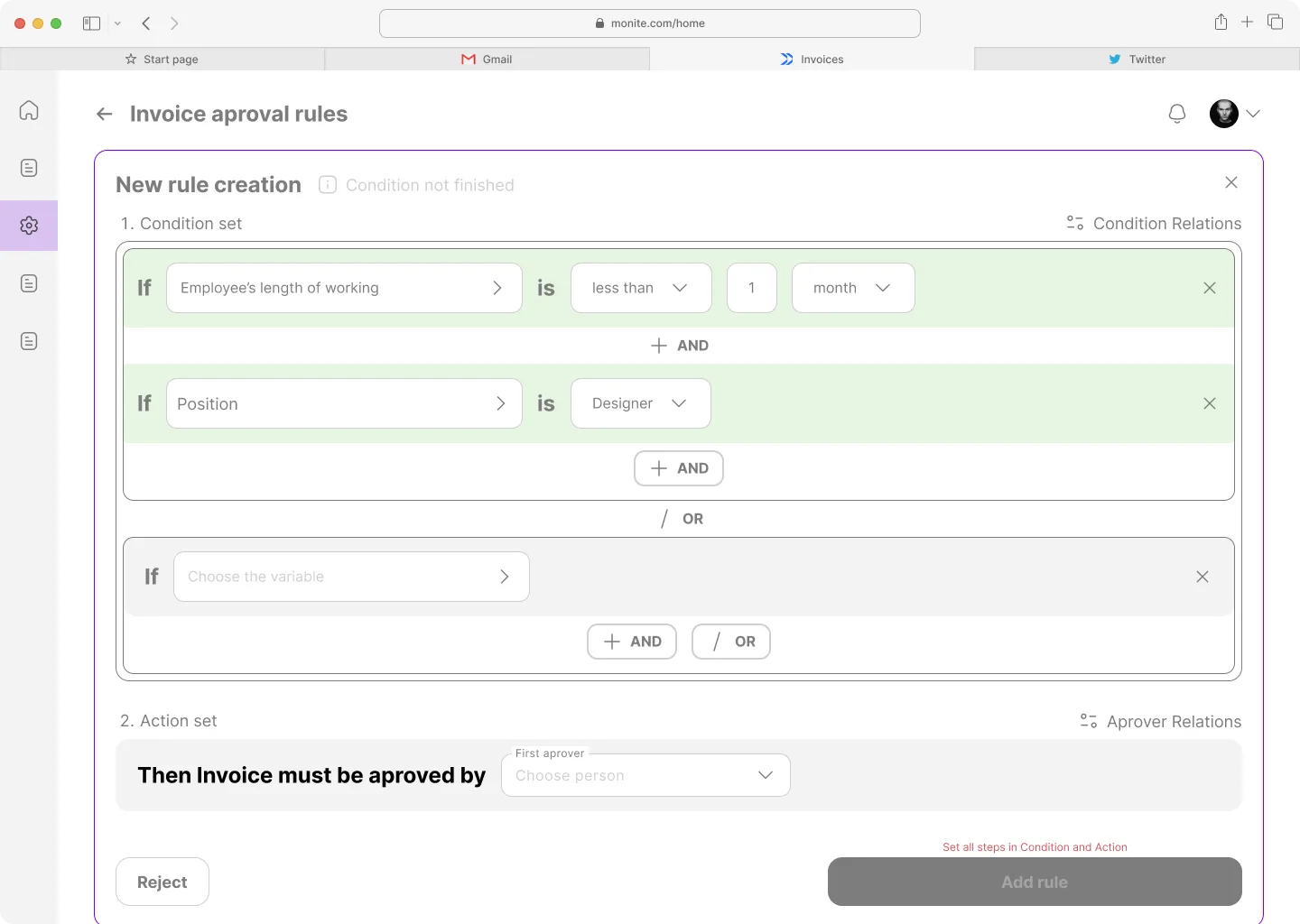Switch to the Start page tab
Viewport: 1300px width, 924px height.
pyautogui.click(x=162, y=59)
